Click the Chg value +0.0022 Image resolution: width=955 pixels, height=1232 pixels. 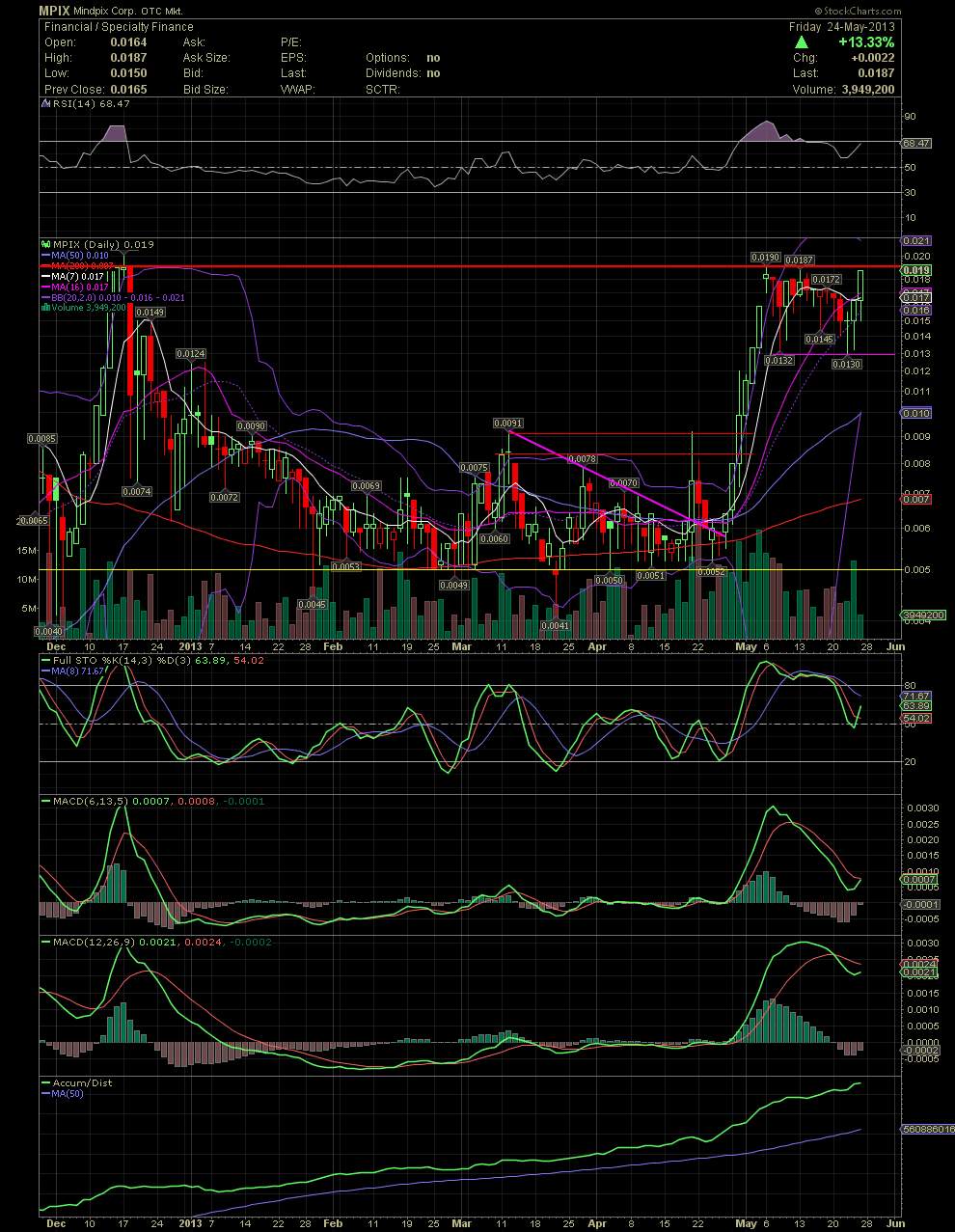tap(871, 58)
